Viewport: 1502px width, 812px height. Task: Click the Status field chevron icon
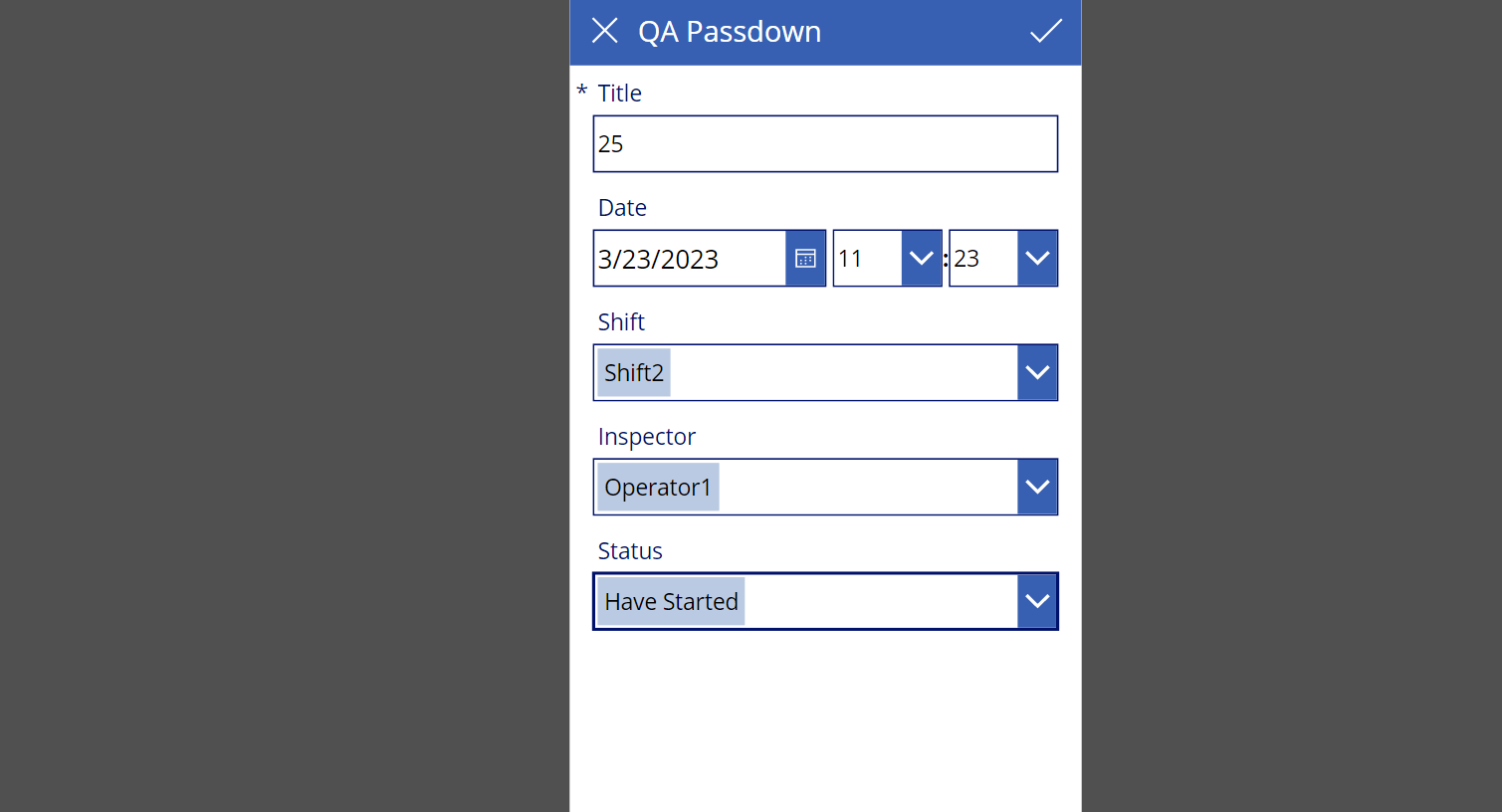(1037, 601)
